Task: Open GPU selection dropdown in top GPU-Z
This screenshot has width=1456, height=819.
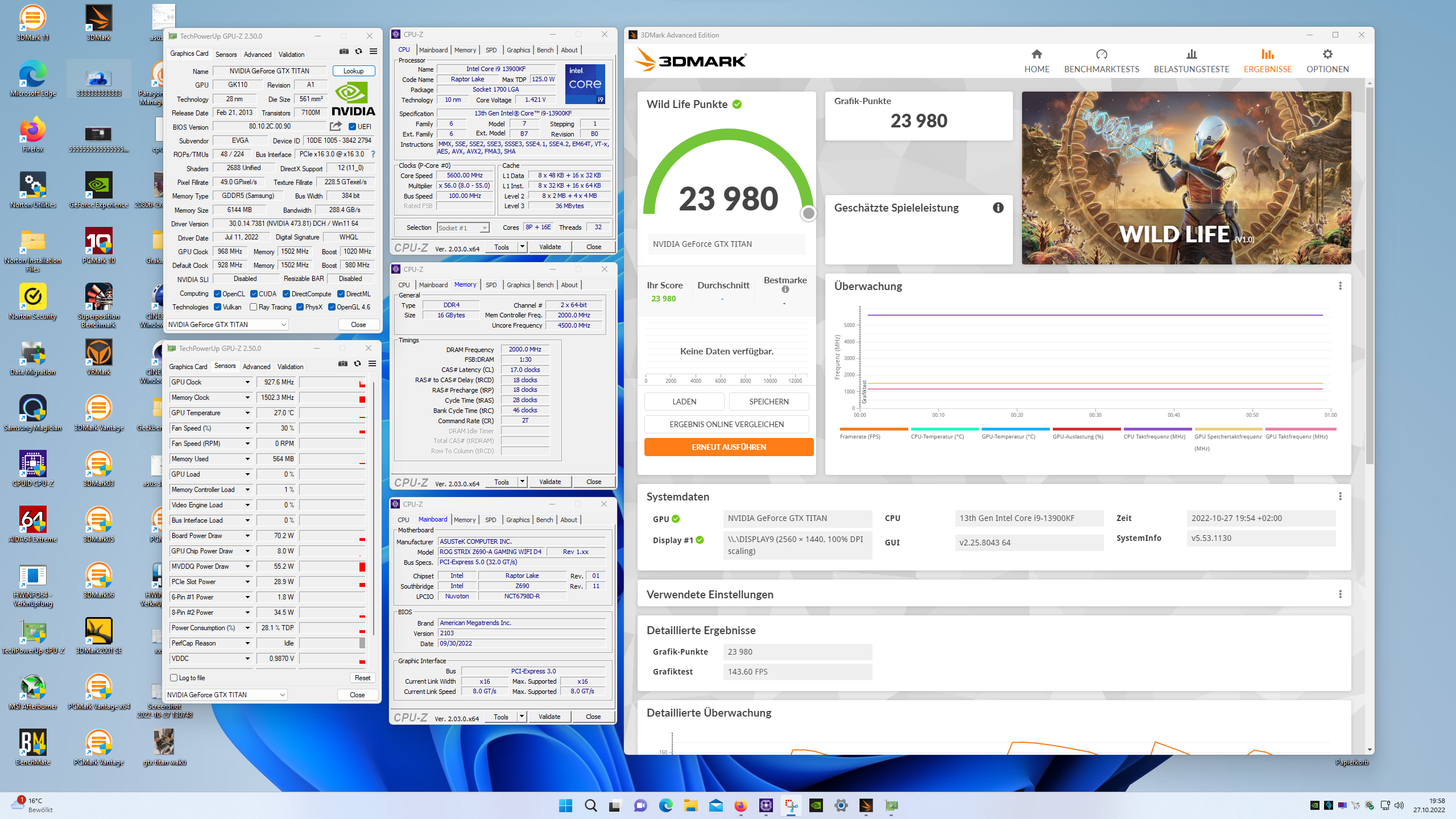Action: point(227,325)
